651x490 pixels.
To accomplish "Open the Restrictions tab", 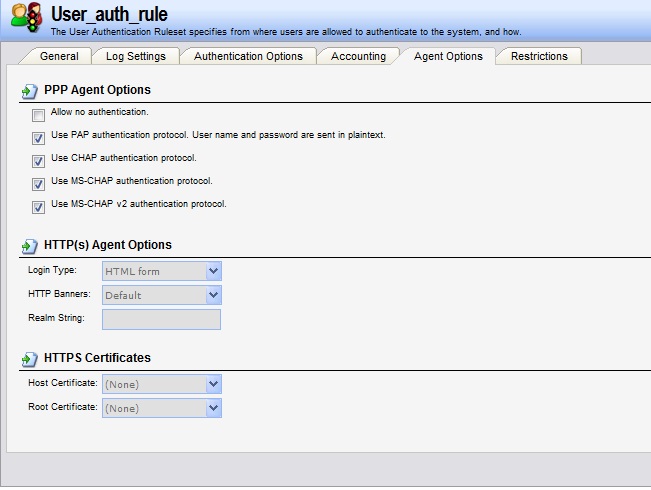I will (539, 56).
